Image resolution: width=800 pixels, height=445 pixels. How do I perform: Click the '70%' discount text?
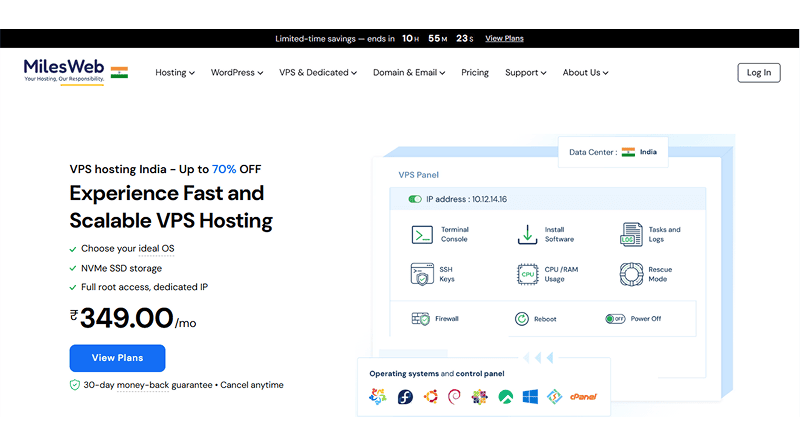pos(224,169)
